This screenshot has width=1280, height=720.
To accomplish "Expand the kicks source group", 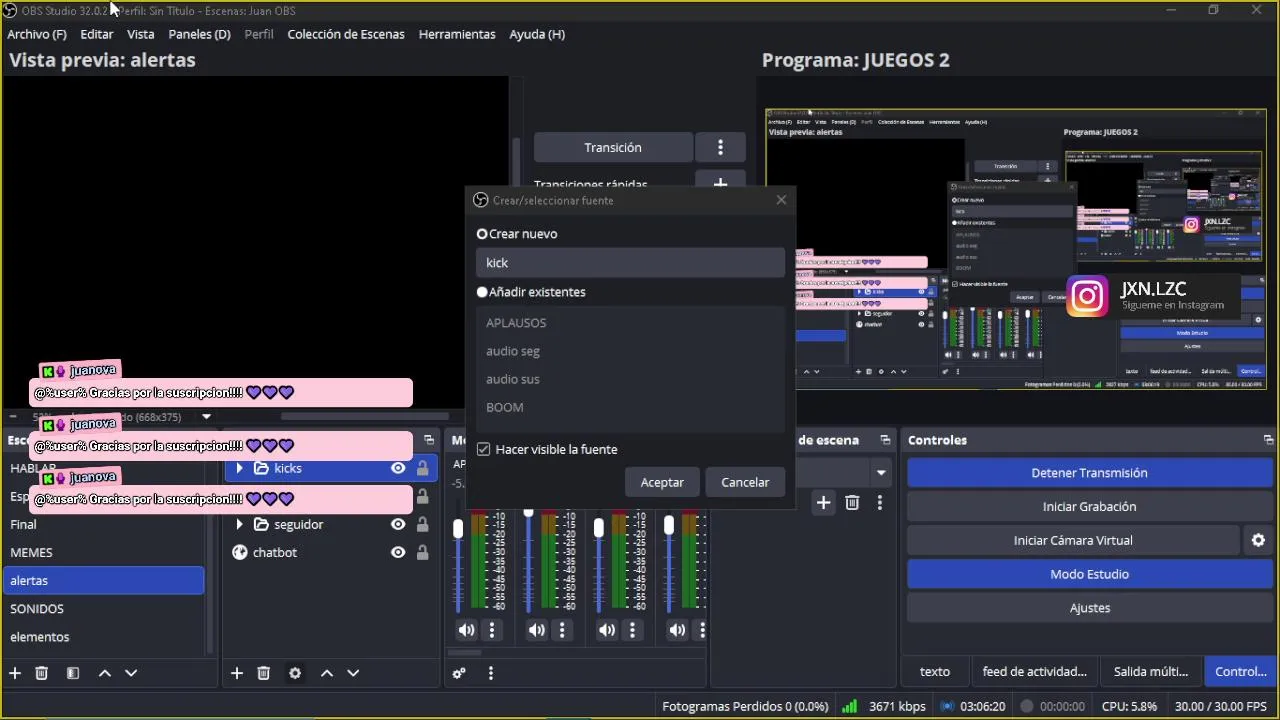I will point(239,468).
